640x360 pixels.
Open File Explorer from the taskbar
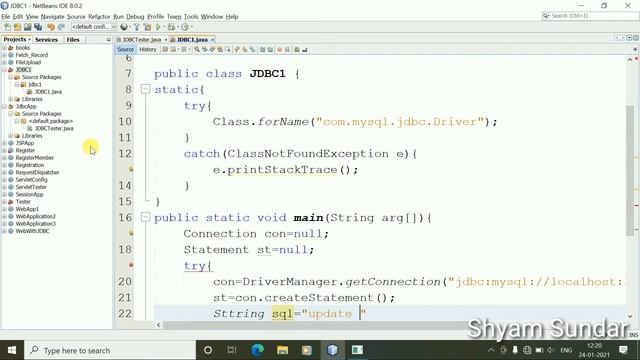[282, 350]
